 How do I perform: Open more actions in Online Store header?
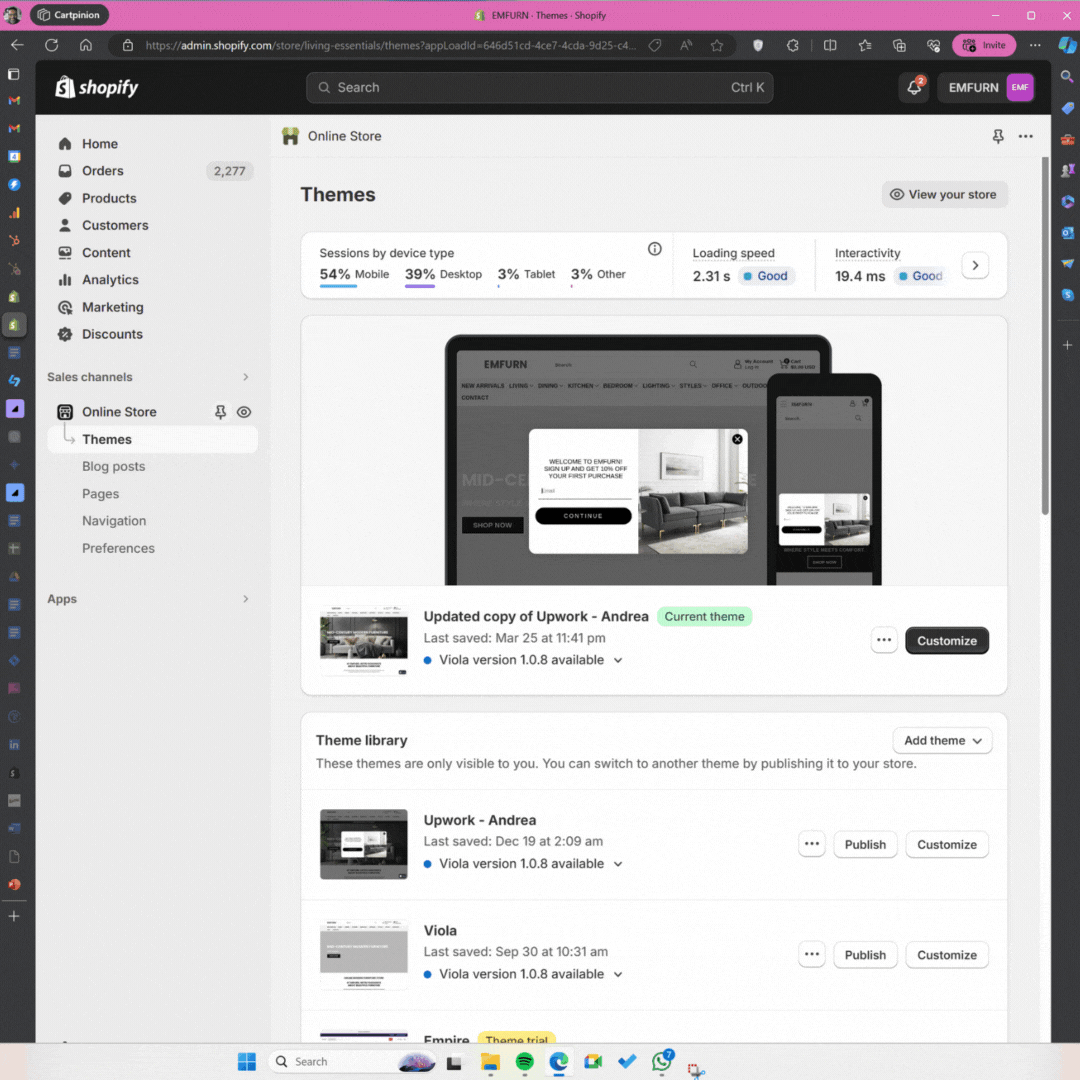[x=1026, y=136]
